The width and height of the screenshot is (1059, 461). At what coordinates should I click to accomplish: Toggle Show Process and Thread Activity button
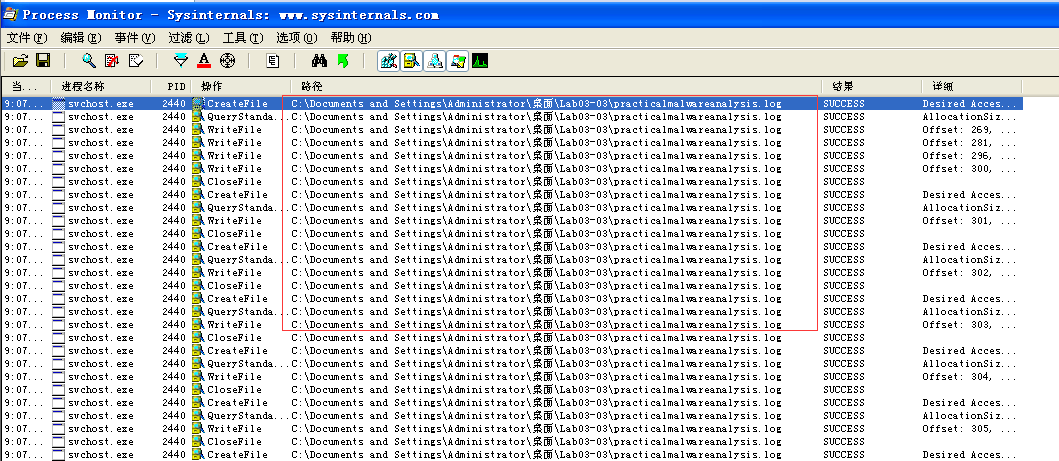tap(457, 61)
